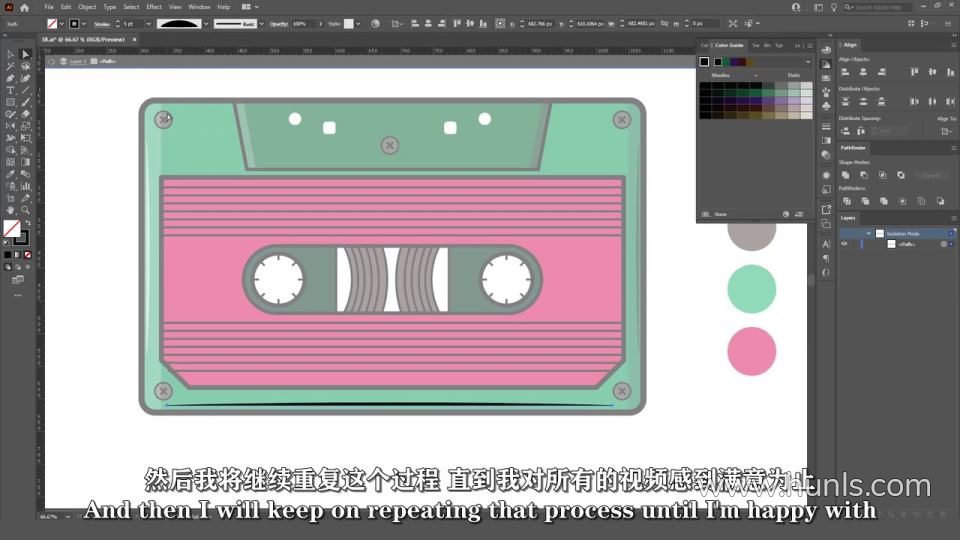
Task: Click Layer 1 in isolation breadcrumb
Action: (76, 62)
